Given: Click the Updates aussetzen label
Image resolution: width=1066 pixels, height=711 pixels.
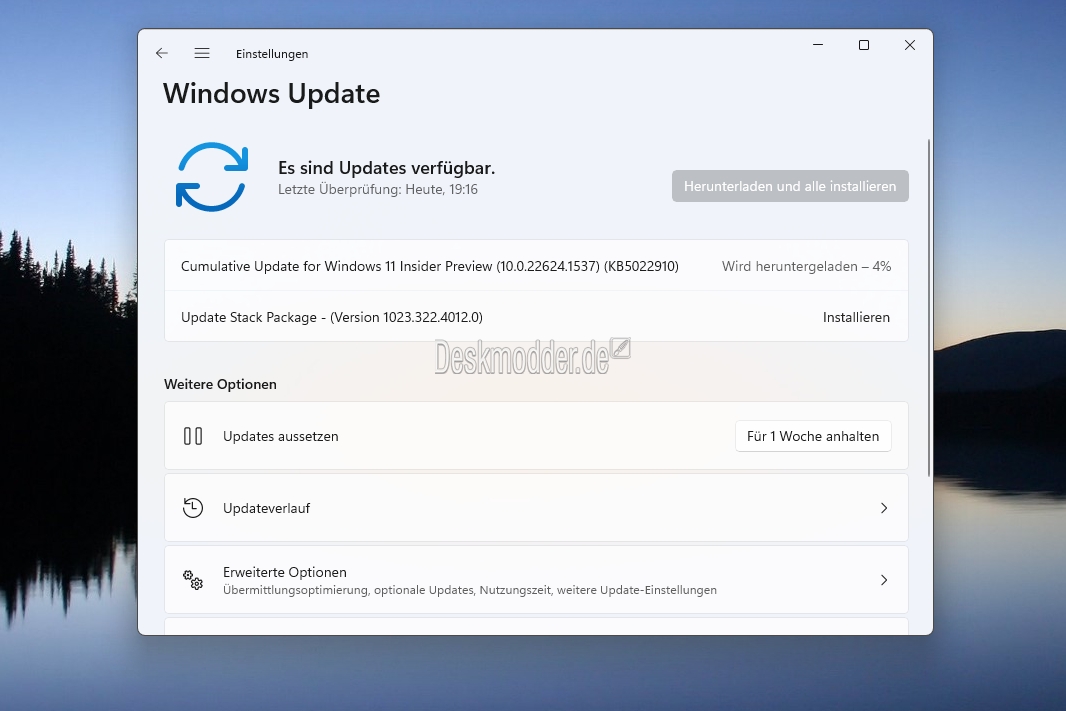Looking at the screenshot, I should pyautogui.click(x=281, y=436).
